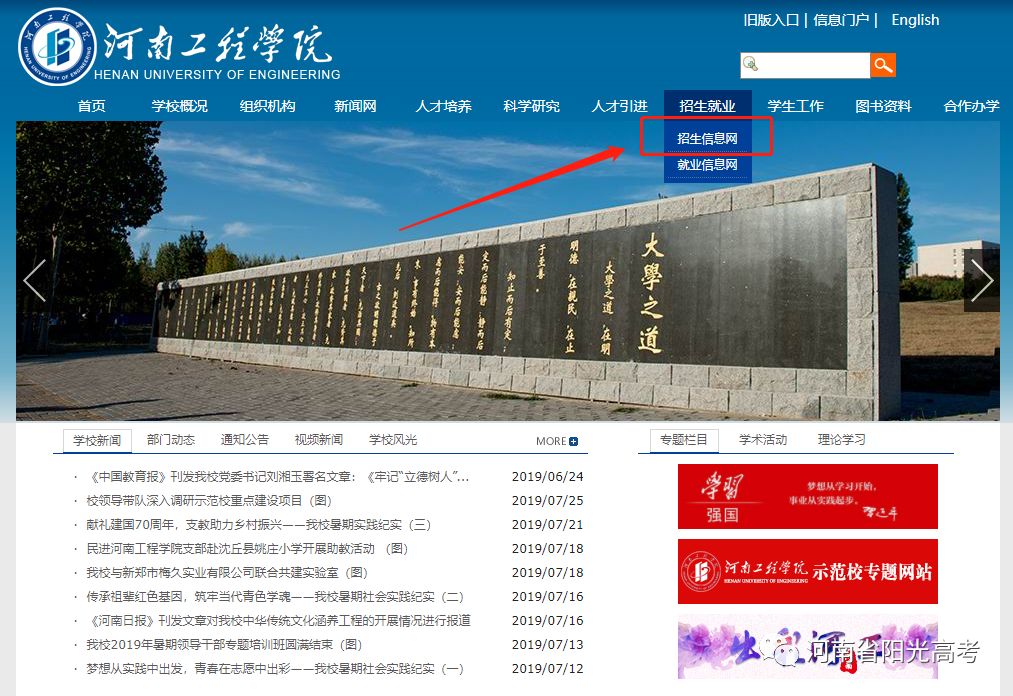
Task: Switch to the 专题栏目 tab
Action: (684, 441)
